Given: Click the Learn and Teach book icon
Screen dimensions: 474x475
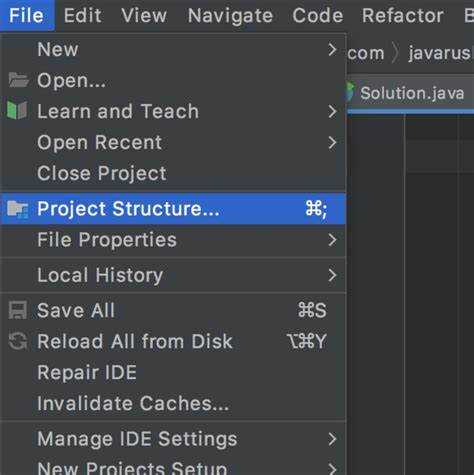Looking at the screenshot, I should tap(17, 110).
